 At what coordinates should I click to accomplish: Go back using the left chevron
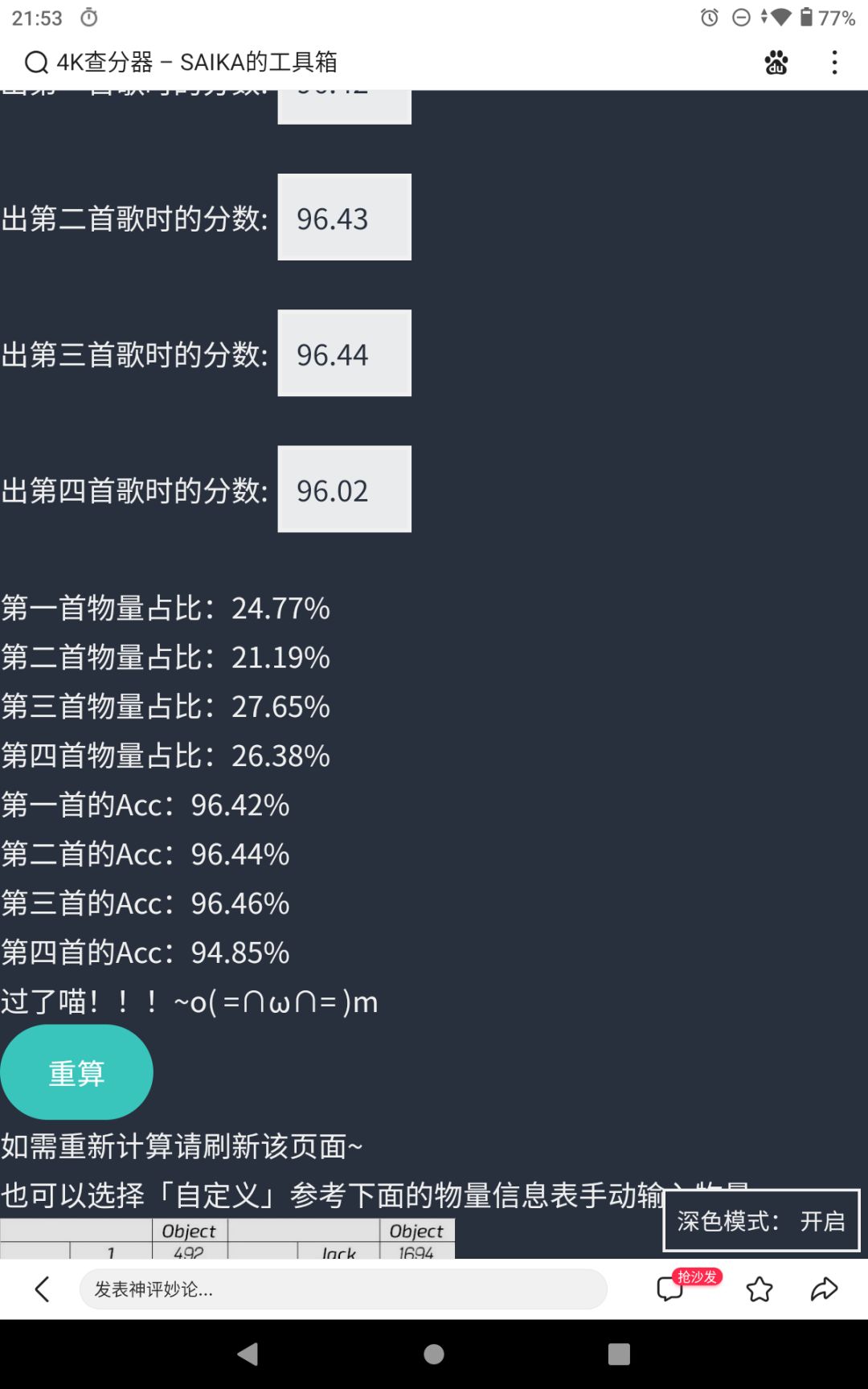[43, 1289]
